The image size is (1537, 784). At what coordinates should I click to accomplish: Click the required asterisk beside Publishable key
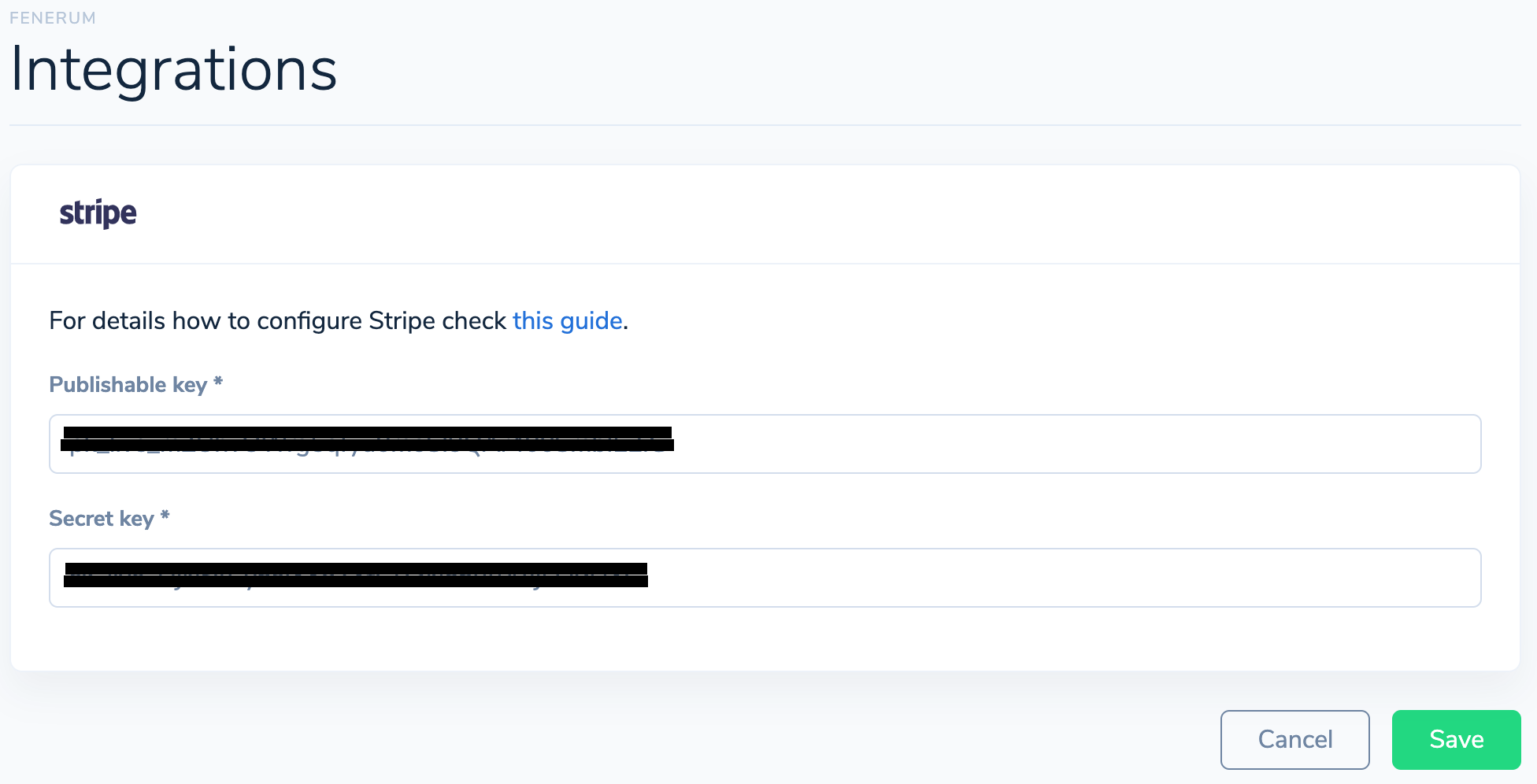(218, 382)
